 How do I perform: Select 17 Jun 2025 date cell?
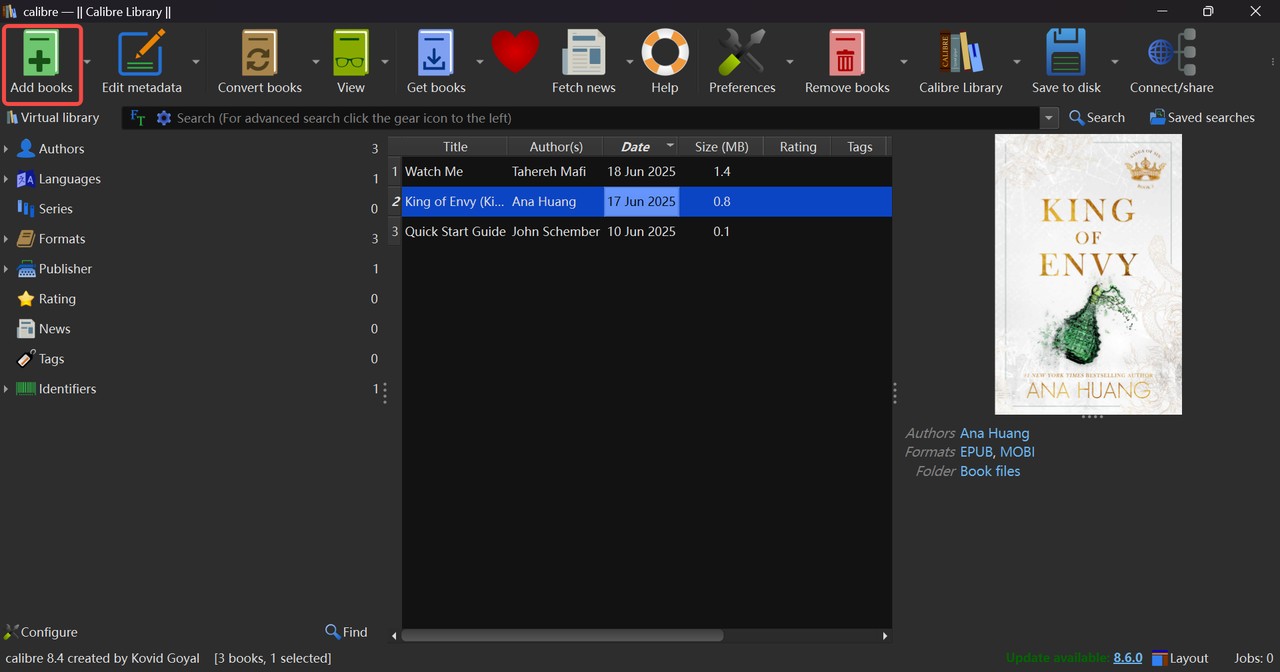[641, 202]
